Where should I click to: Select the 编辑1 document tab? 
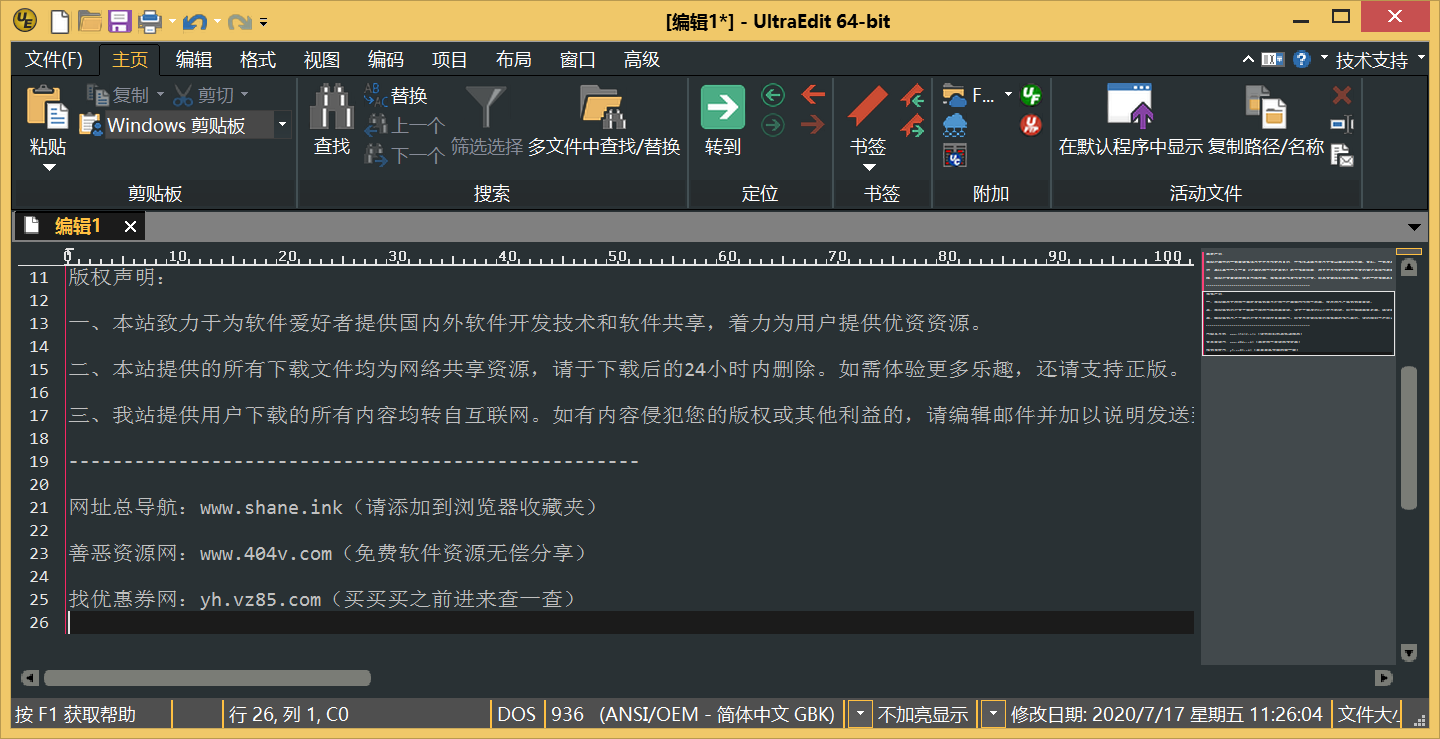click(77, 226)
